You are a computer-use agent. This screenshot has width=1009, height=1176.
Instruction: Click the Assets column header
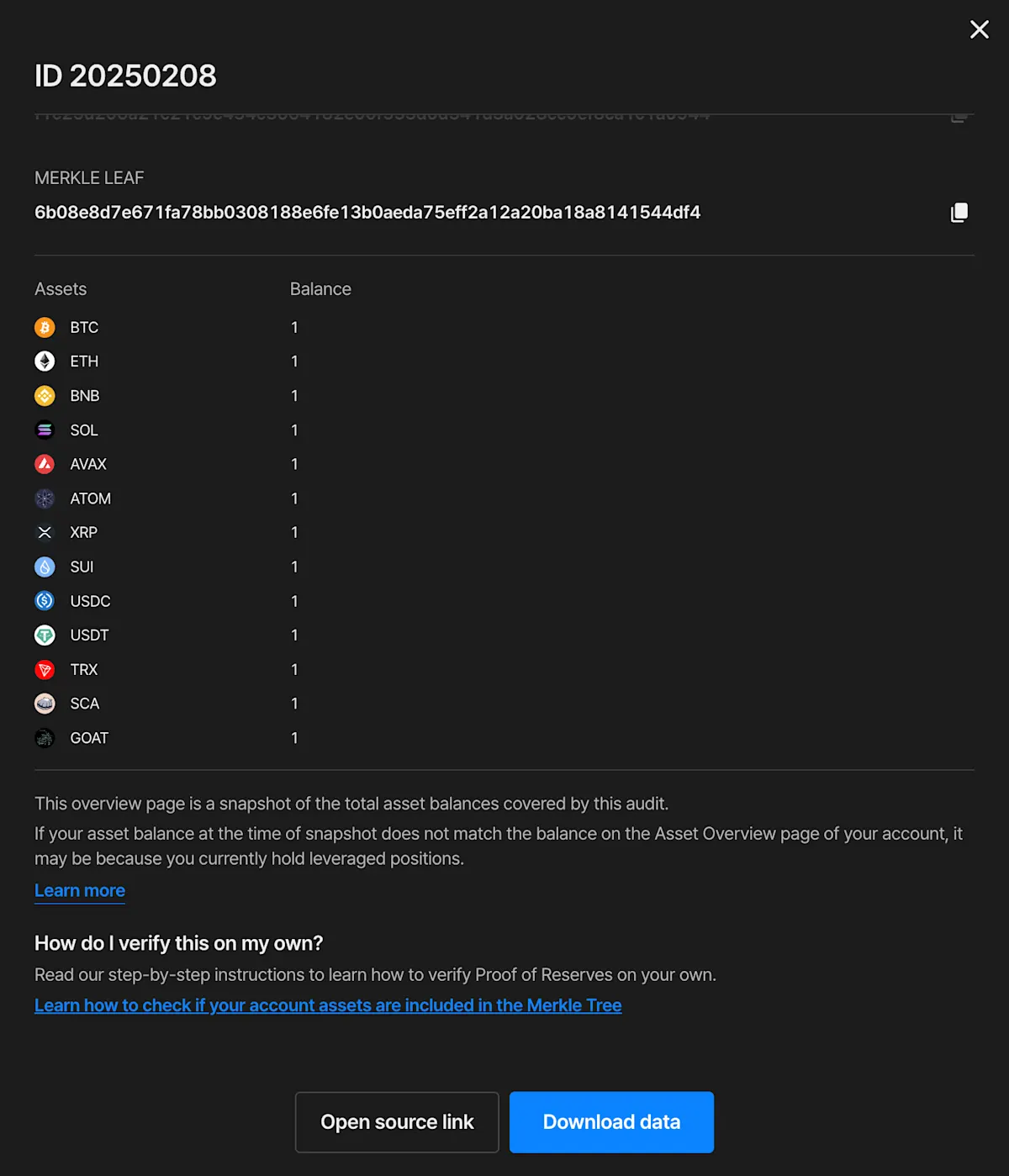tap(61, 289)
